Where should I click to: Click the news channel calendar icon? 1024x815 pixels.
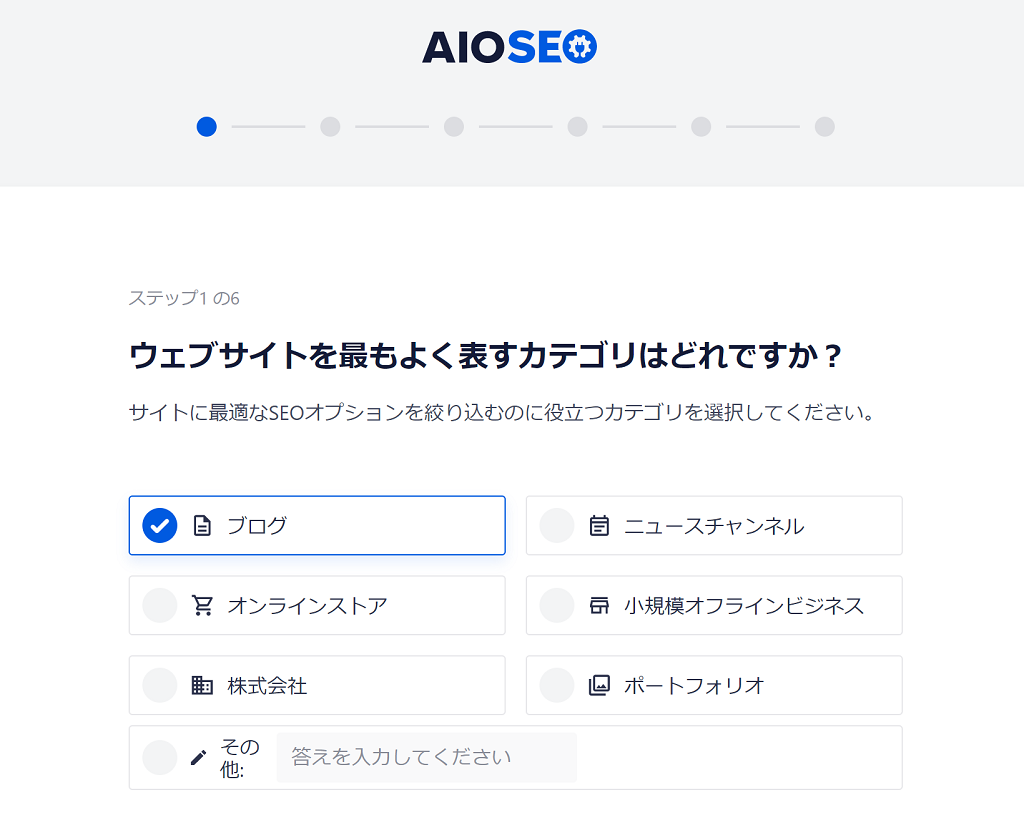tap(599, 525)
